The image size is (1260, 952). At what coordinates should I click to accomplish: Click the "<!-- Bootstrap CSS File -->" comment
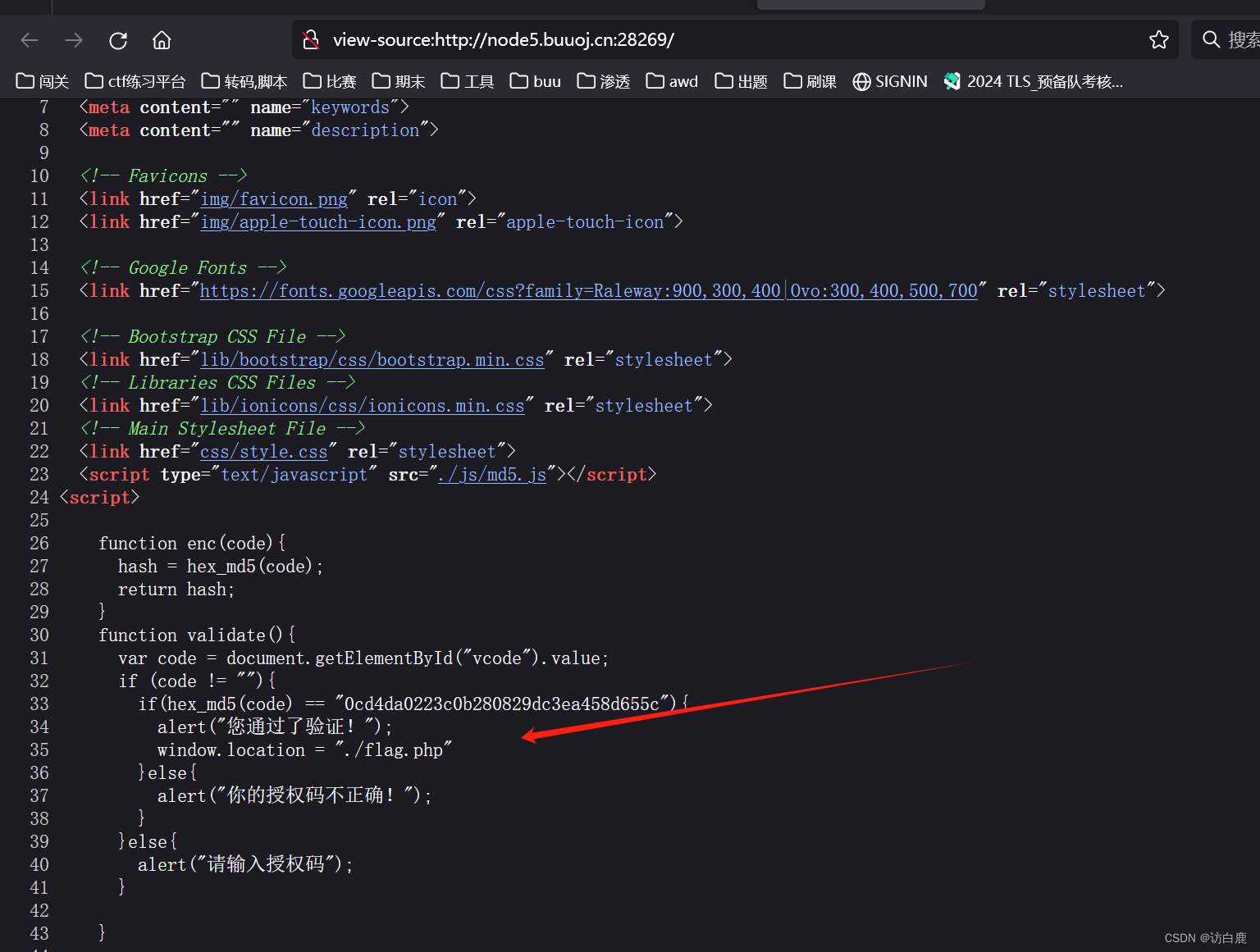pyautogui.click(x=212, y=337)
